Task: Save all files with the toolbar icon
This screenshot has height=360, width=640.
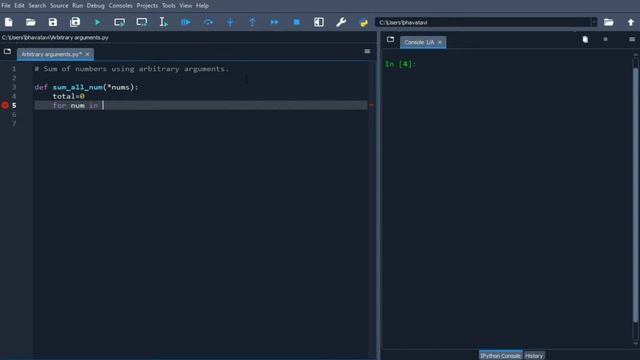Action: point(75,22)
